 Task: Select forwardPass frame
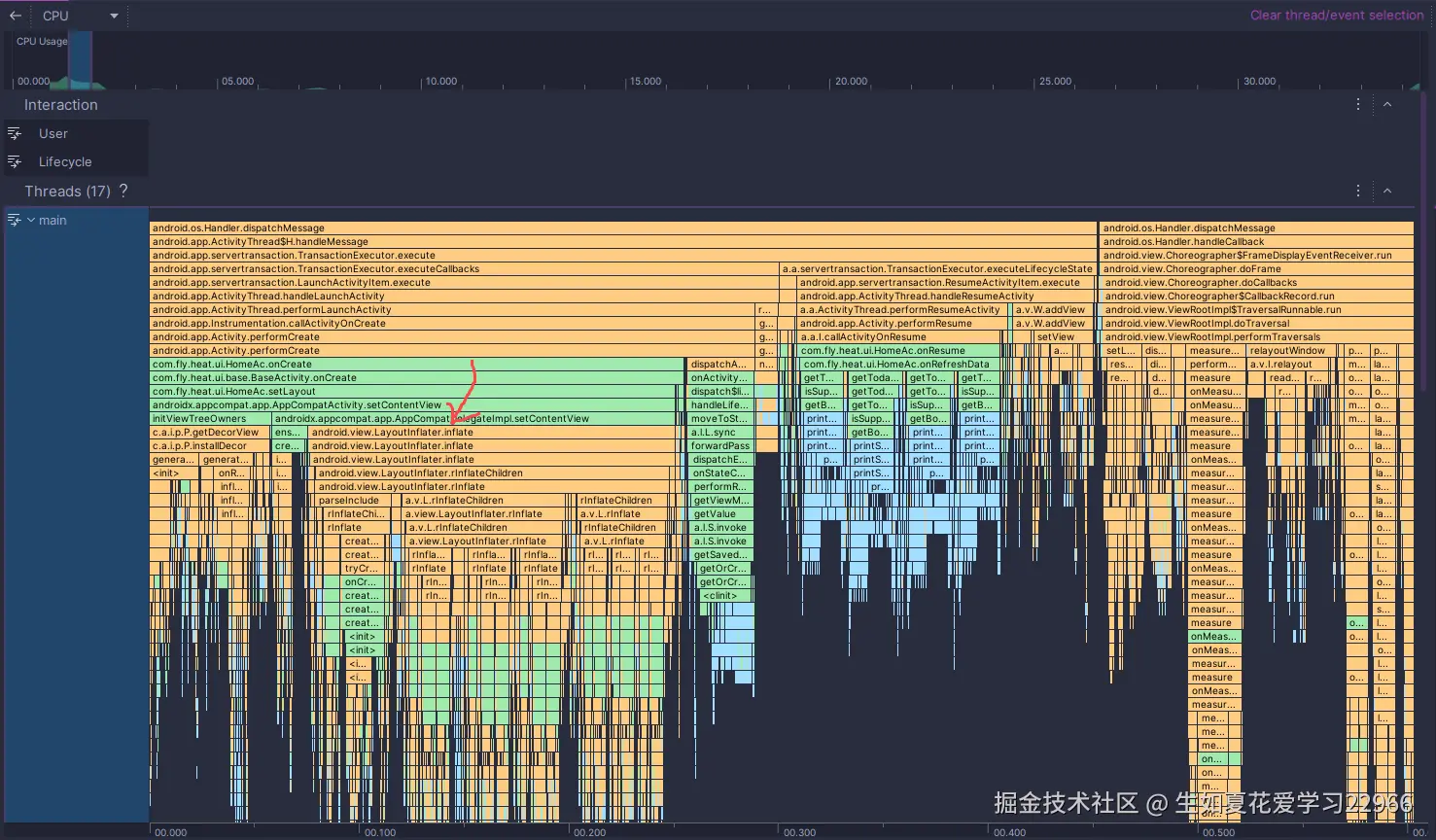[720, 445]
